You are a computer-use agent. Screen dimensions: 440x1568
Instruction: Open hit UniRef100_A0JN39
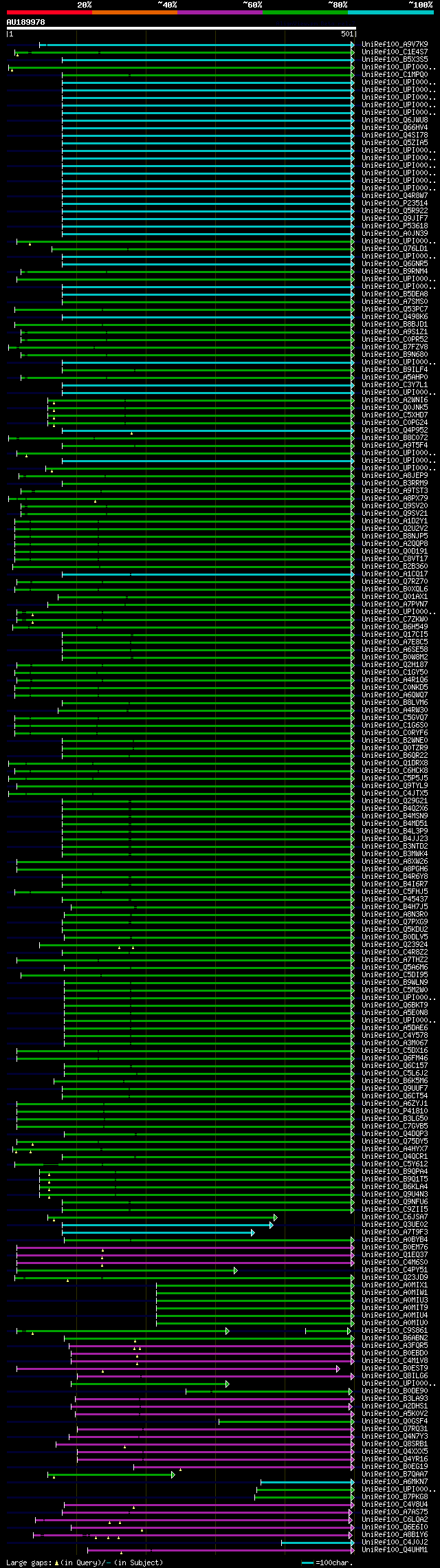point(395,234)
